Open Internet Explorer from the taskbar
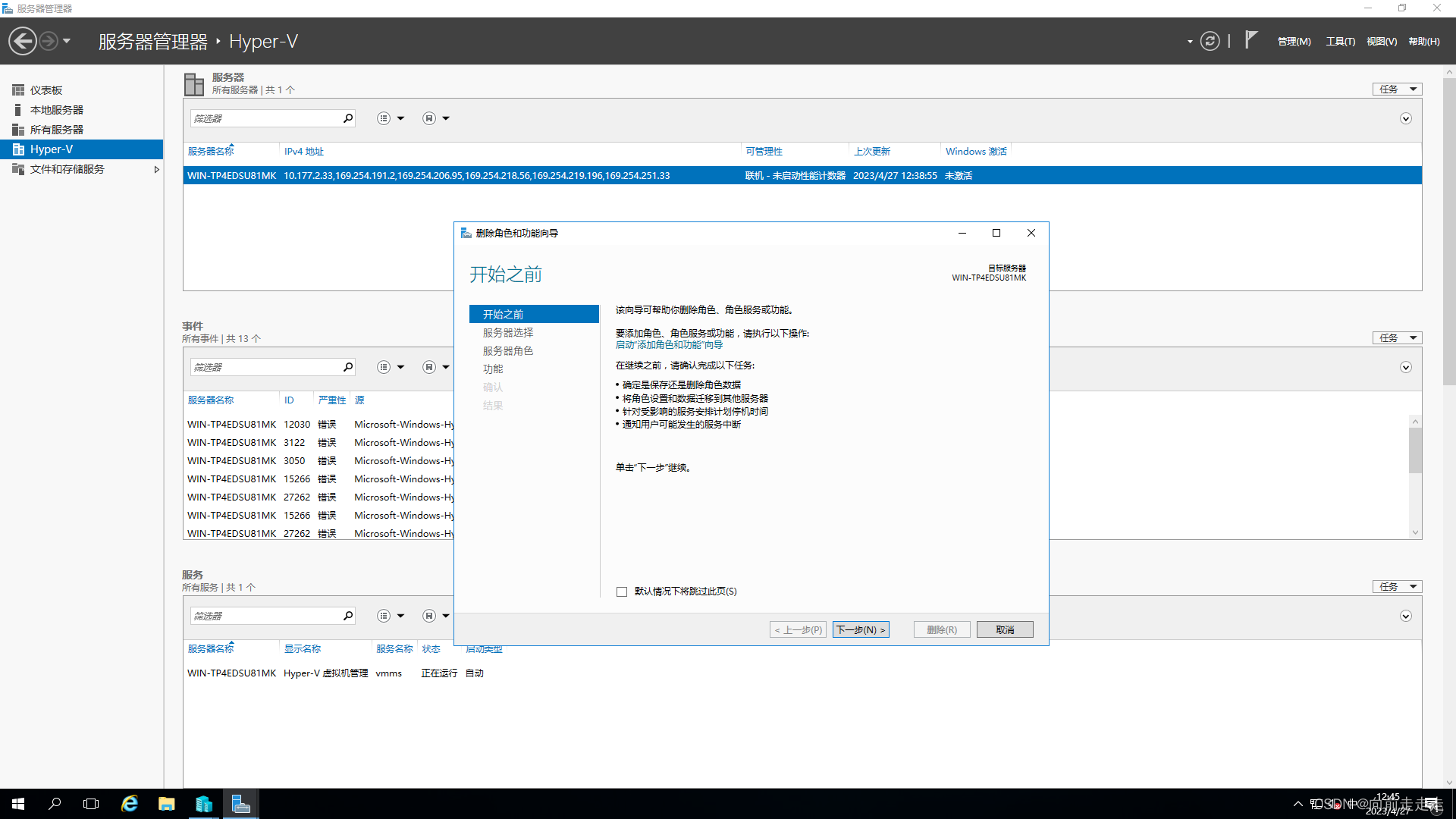Screen dimensions: 1456x819 tap(130, 804)
